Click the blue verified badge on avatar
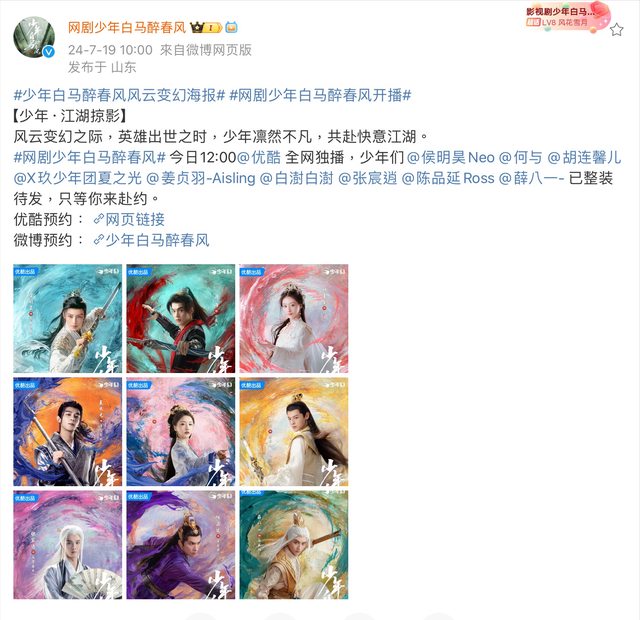The image size is (640, 620). pos(49,51)
